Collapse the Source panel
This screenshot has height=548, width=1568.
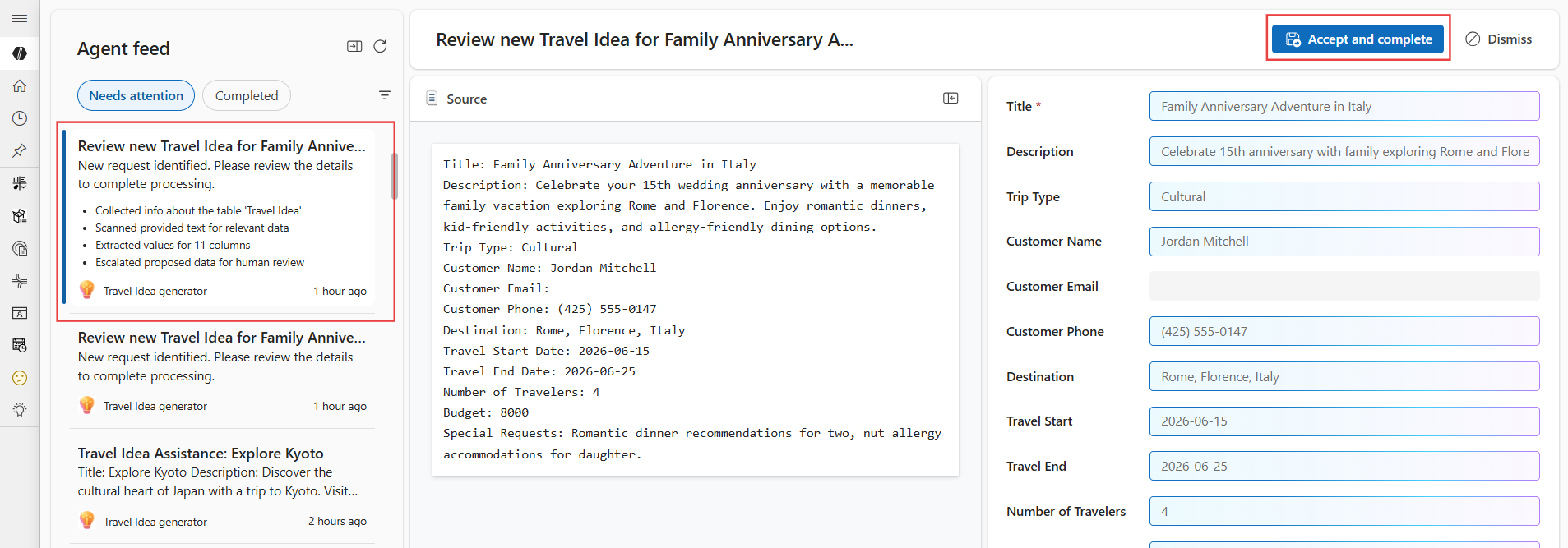pos(951,99)
